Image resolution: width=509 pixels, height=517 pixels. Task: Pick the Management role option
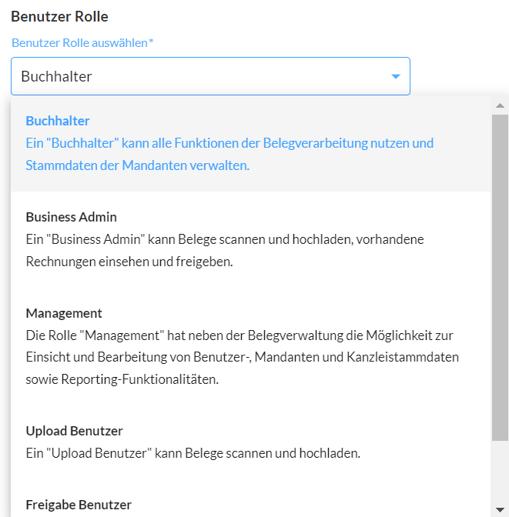pos(64,313)
